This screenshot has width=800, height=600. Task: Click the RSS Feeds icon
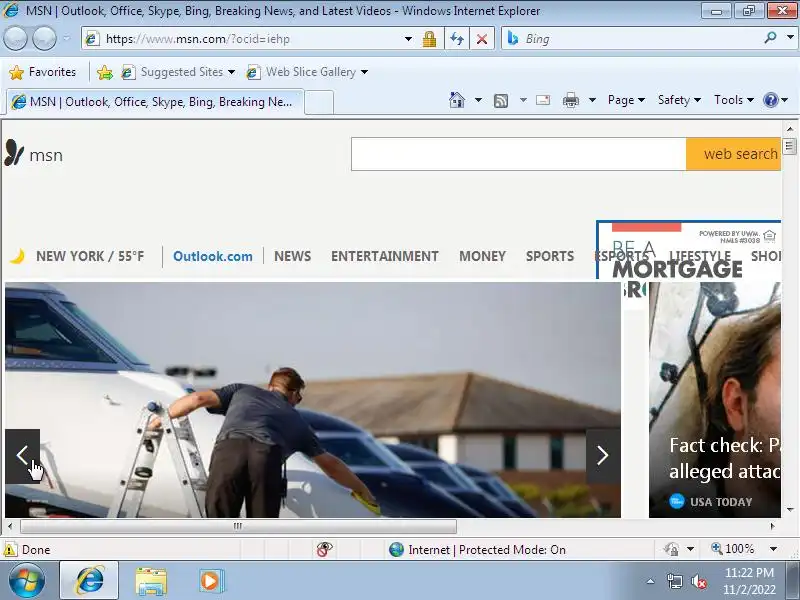click(501, 101)
